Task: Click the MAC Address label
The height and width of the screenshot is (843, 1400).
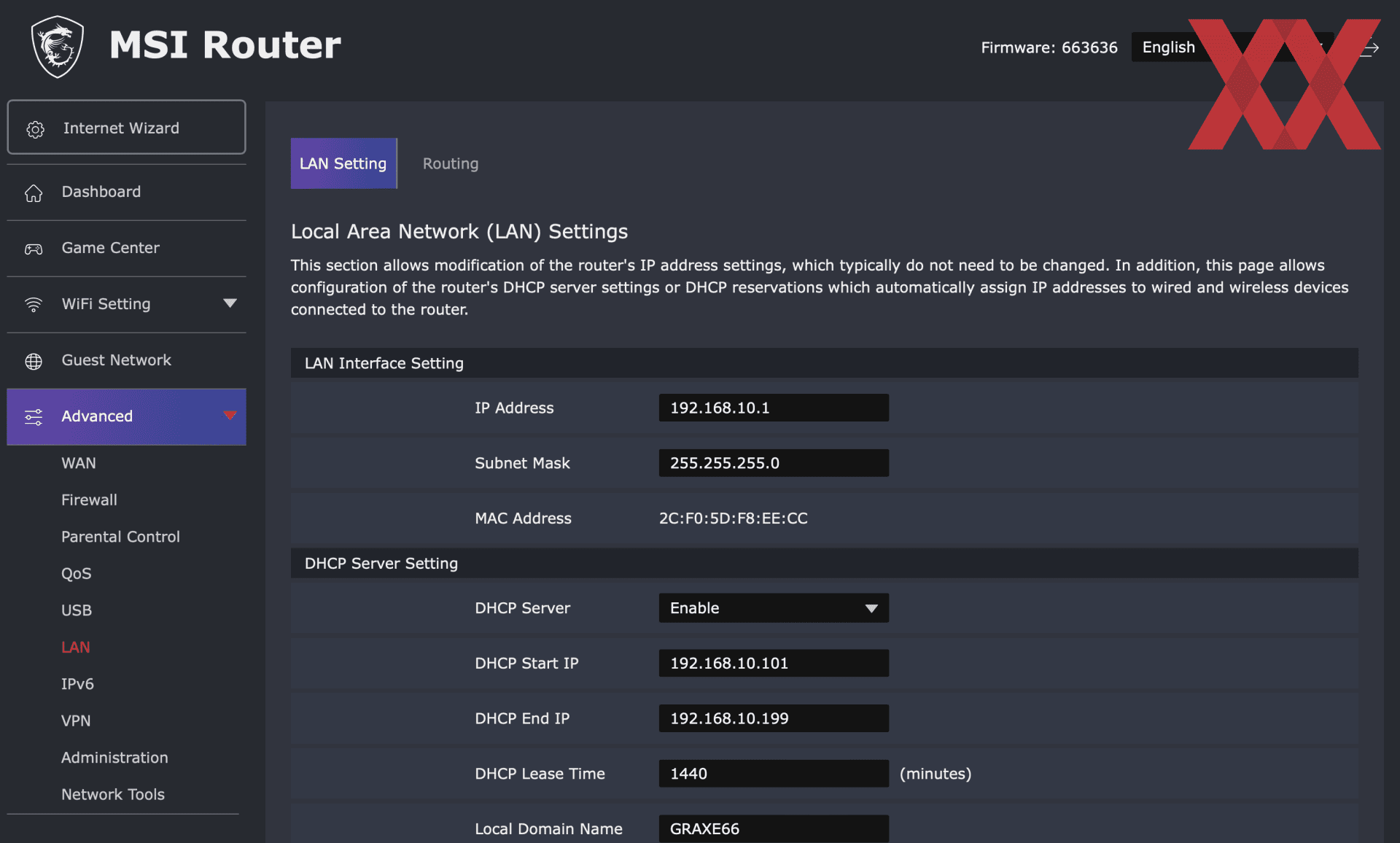Action: click(524, 518)
